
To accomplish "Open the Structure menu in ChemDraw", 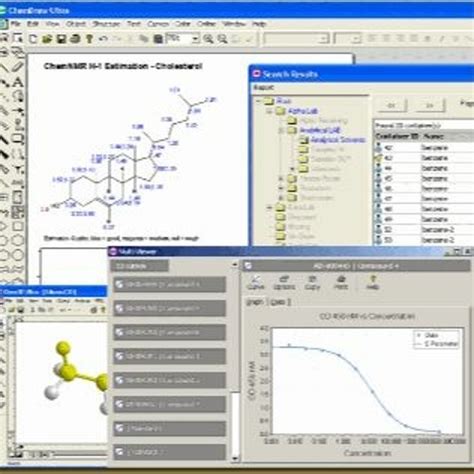I will click(x=106, y=24).
